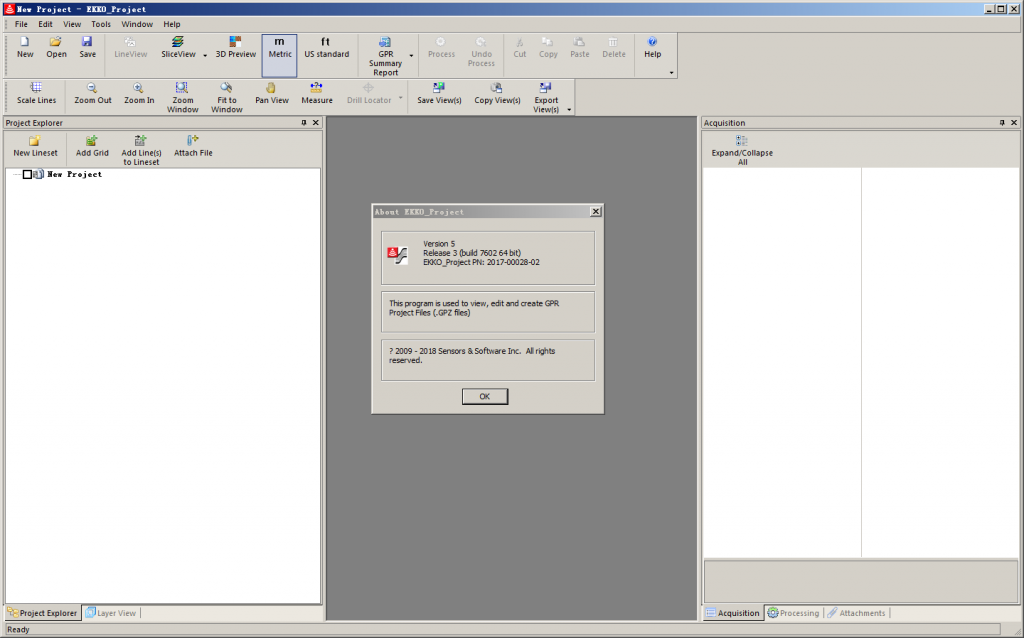The image size is (1024, 638).
Task: Open the Drill Locator dropdown arrow
Action: click(400, 99)
